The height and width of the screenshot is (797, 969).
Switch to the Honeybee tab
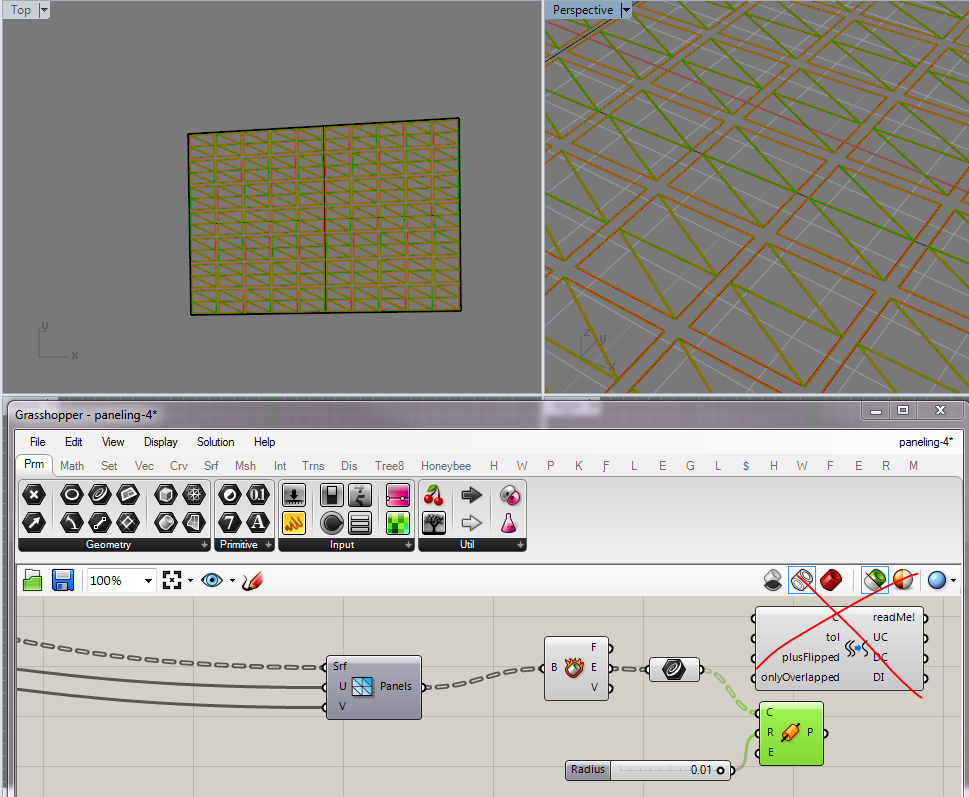tap(446, 466)
